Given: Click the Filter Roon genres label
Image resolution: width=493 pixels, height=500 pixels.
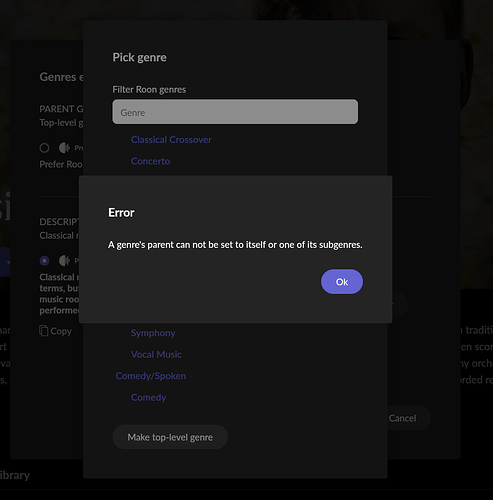Looking at the screenshot, I should [x=149, y=90].
